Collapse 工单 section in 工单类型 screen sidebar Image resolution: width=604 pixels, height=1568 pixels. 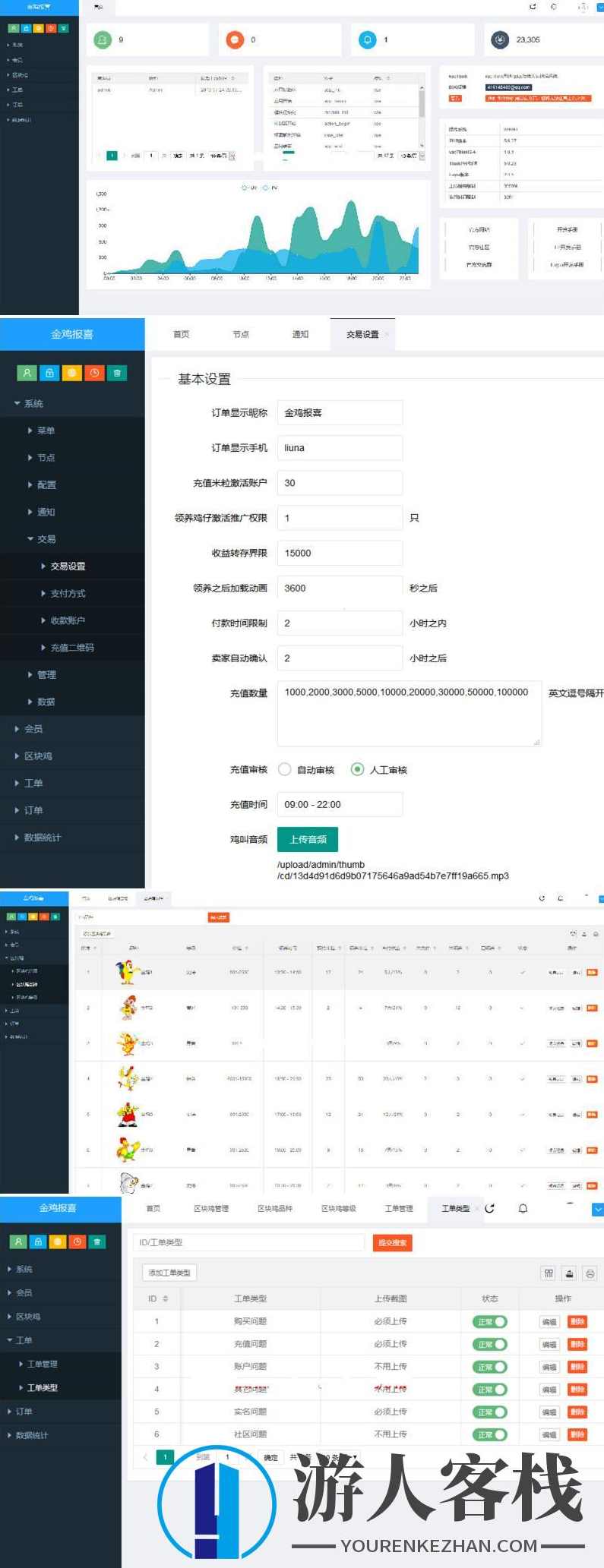(x=10, y=1340)
